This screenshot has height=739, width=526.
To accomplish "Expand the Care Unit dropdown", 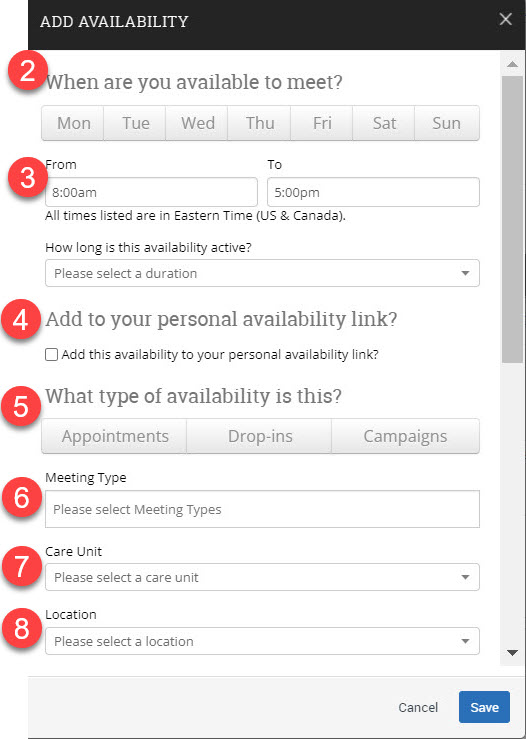I will click(263, 577).
